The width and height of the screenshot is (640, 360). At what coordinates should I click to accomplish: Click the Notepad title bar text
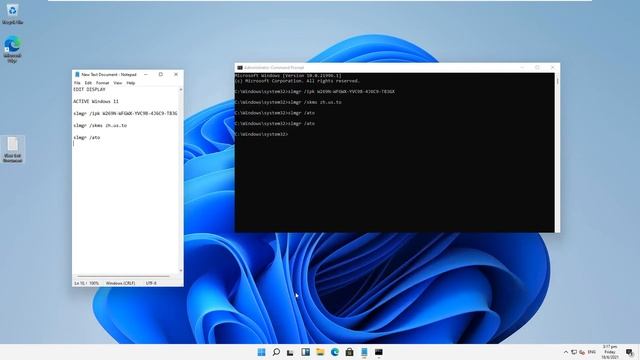point(109,75)
